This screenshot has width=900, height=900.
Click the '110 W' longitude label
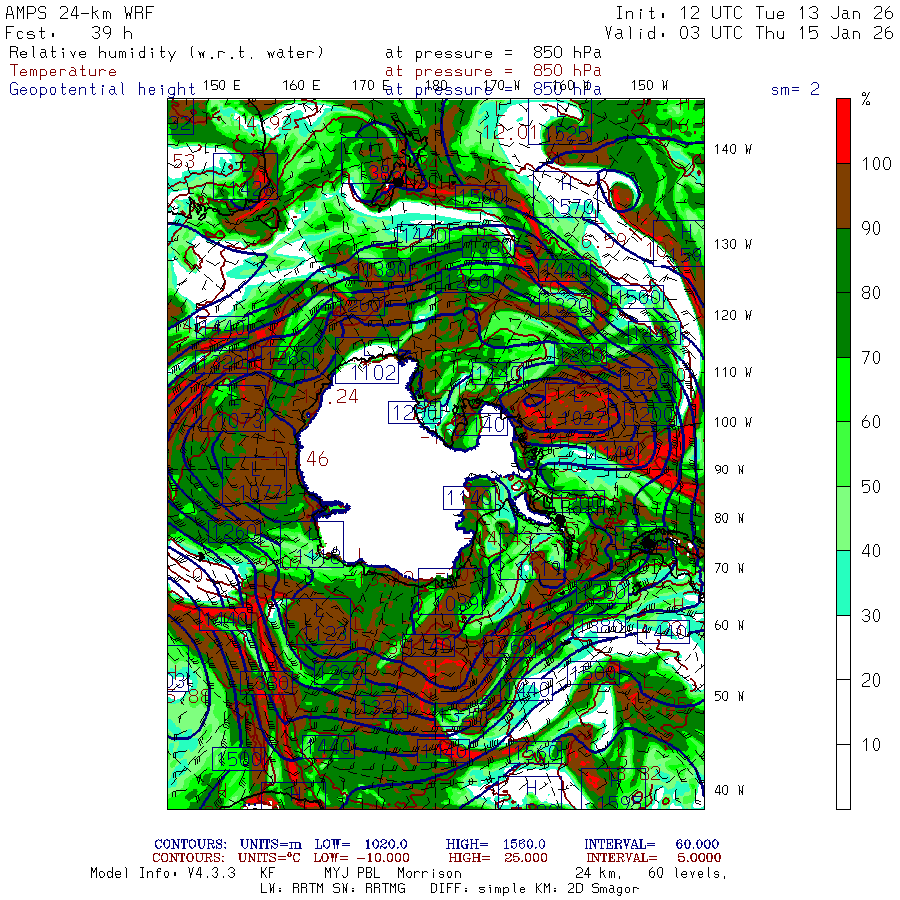(733, 373)
